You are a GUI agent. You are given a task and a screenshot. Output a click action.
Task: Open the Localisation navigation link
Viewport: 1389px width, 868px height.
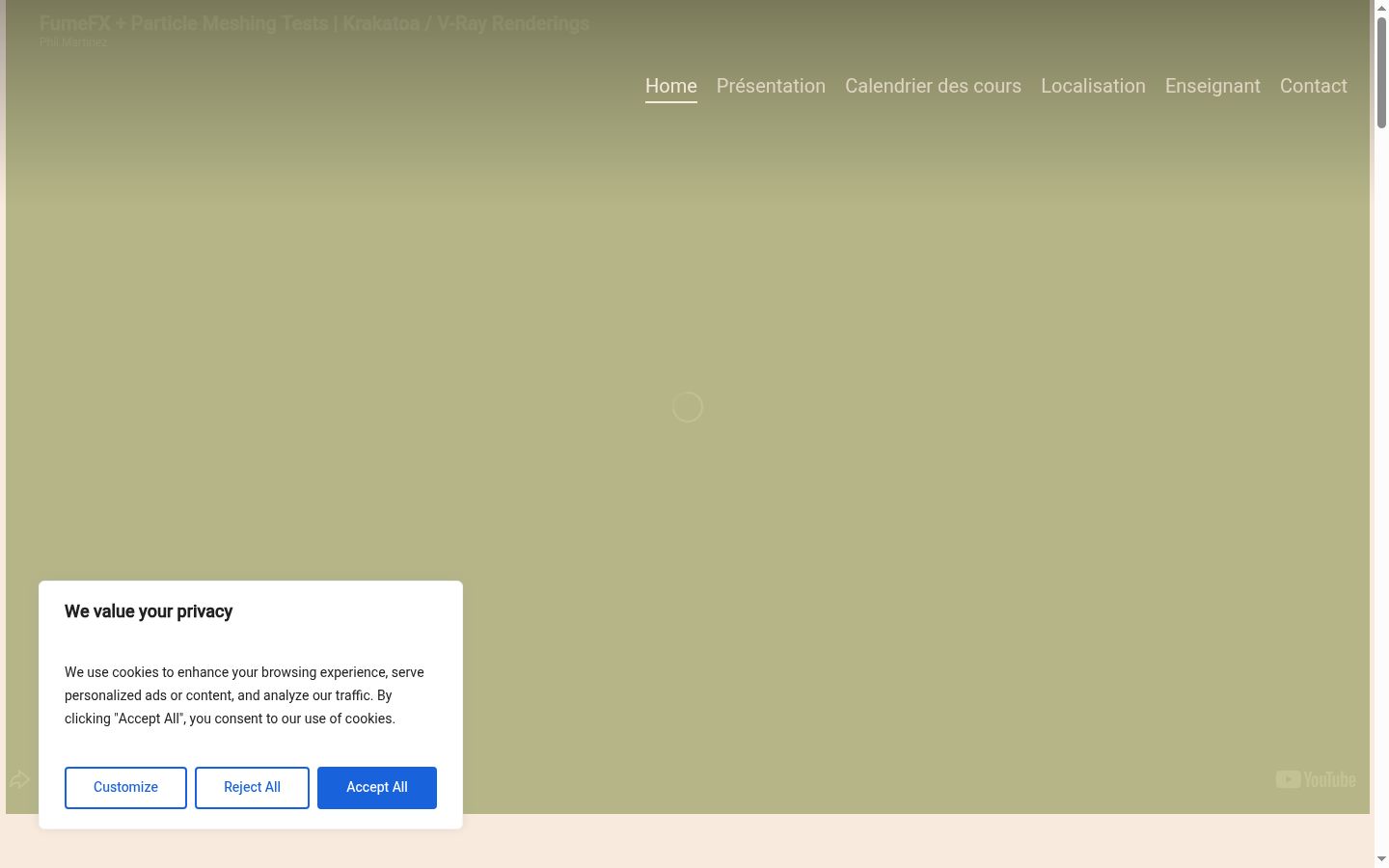click(1093, 86)
